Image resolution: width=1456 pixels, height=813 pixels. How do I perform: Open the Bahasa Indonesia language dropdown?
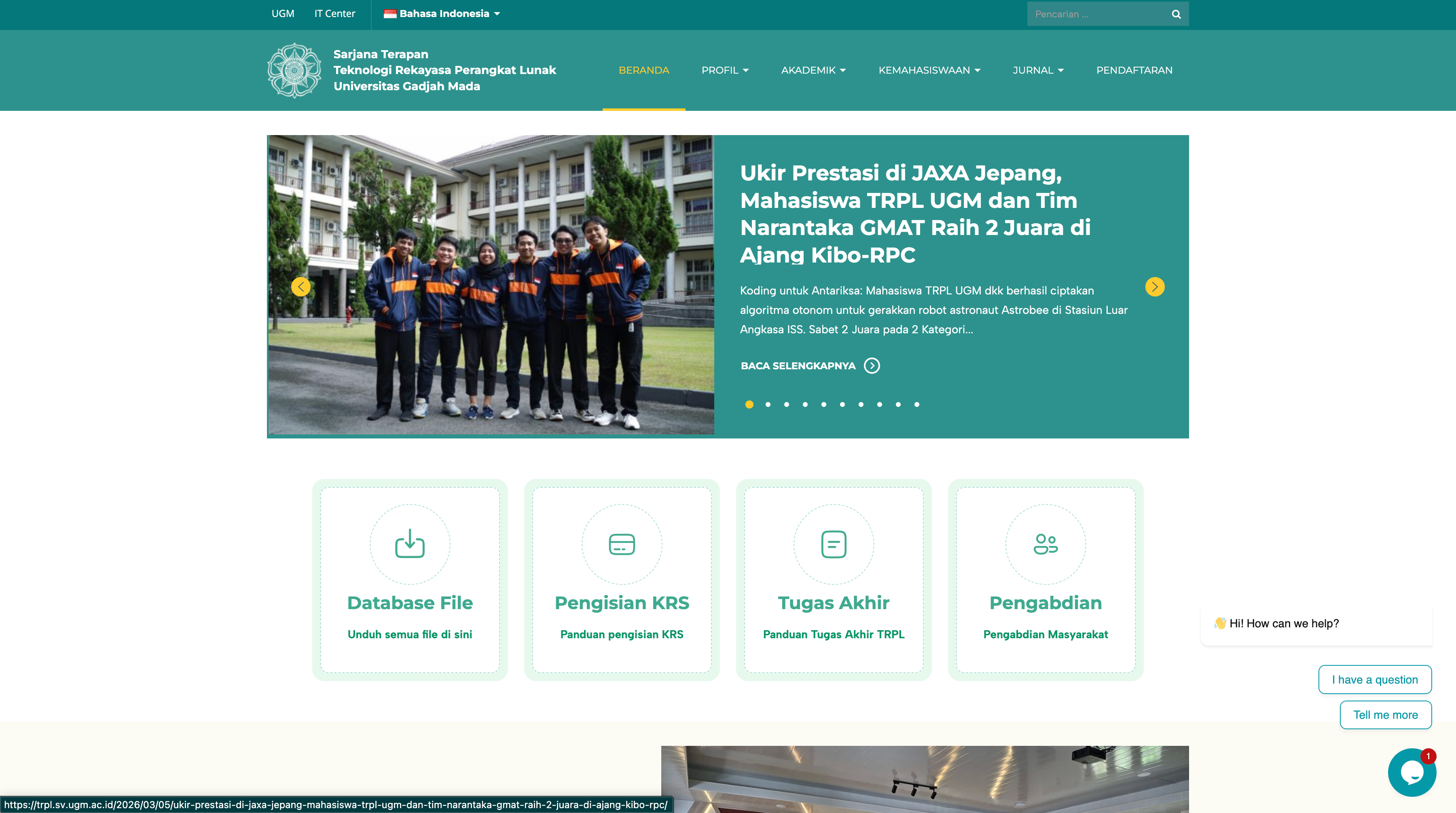[x=442, y=14]
